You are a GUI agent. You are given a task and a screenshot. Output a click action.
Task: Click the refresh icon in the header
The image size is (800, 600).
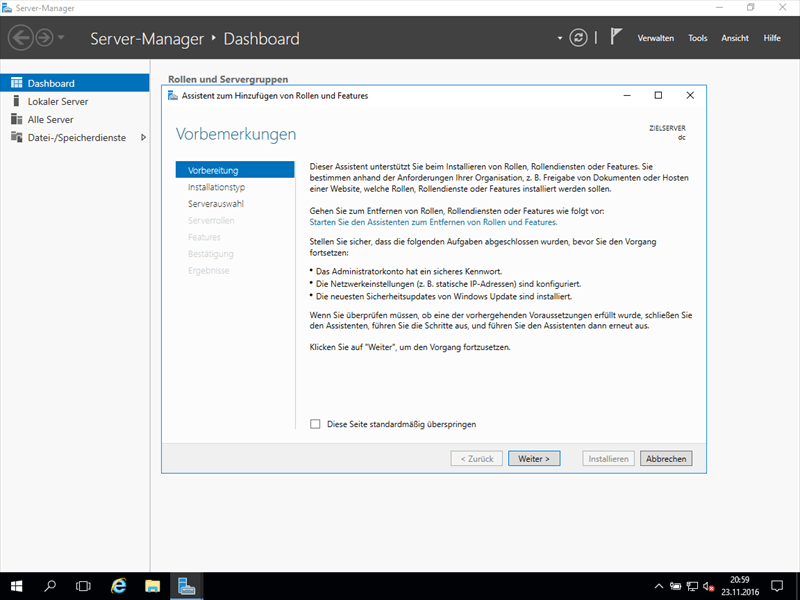click(x=578, y=38)
